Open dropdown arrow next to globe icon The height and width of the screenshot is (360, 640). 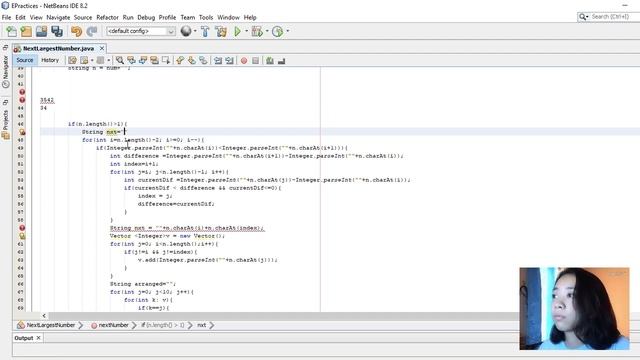point(195,31)
